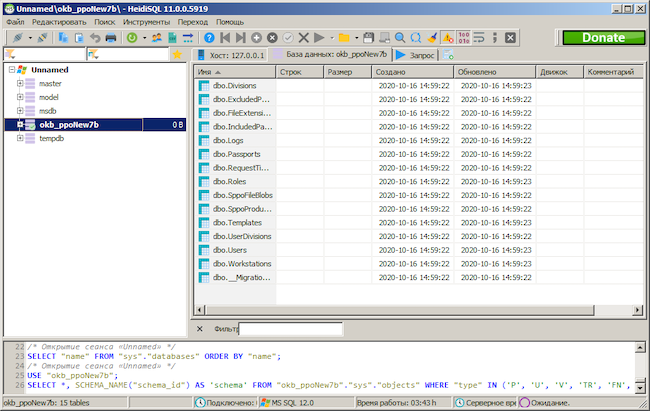Open the dropdown arrow next to Run
Image resolution: width=650 pixels, height=411 pixels.
(331, 38)
